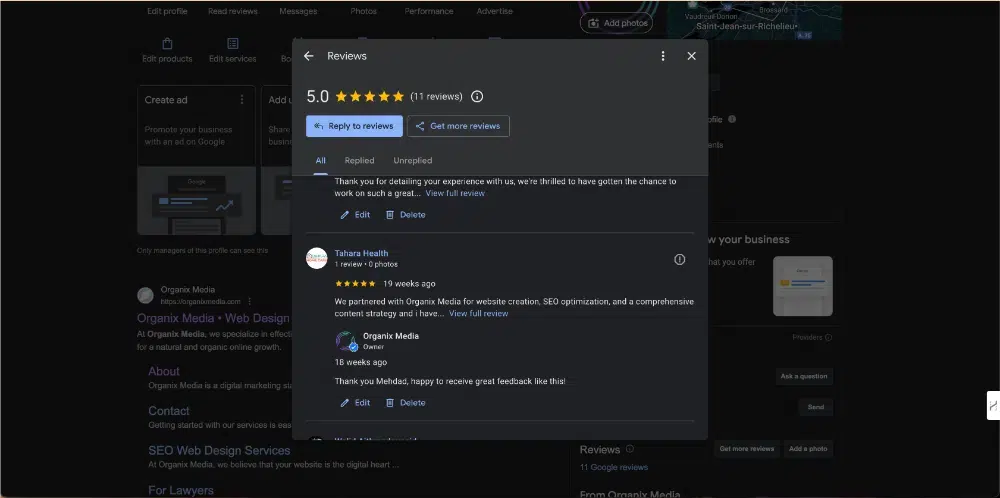Delete the reply to Mehdad
The height and width of the screenshot is (498, 1000).
point(406,403)
